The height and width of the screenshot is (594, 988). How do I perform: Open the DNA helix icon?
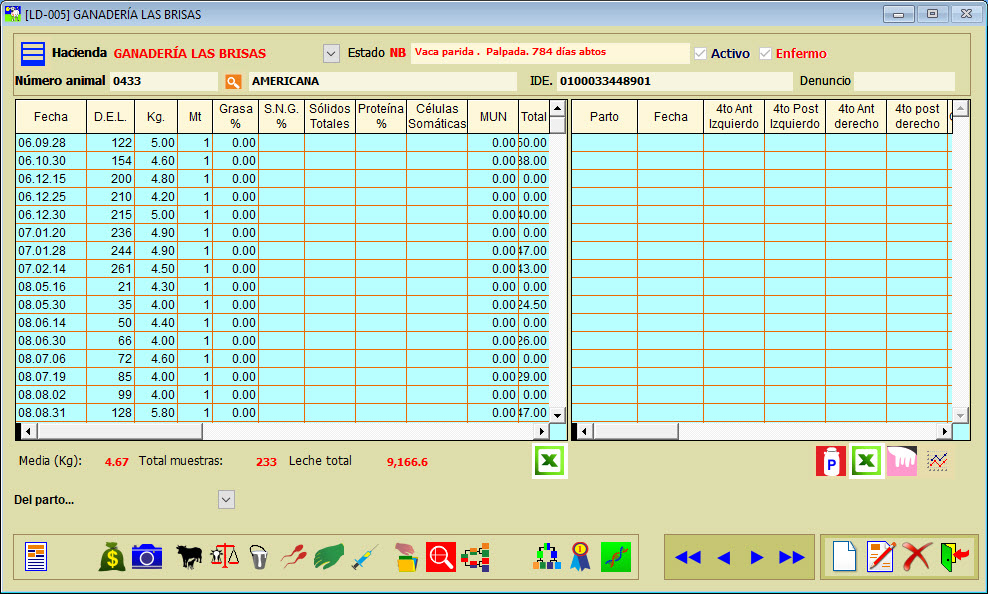pos(616,557)
